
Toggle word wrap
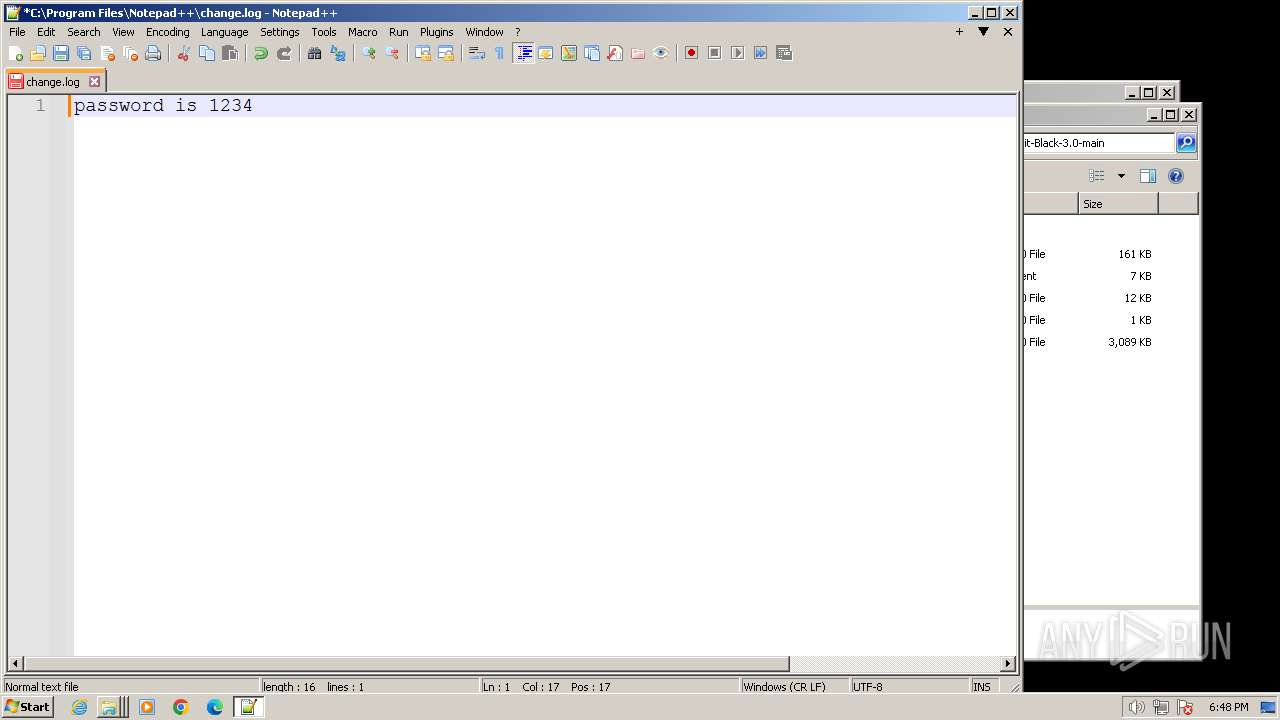[477, 53]
